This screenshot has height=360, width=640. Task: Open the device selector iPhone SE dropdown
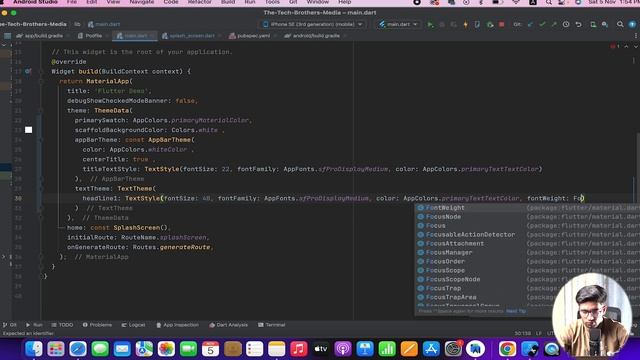(x=313, y=24)
